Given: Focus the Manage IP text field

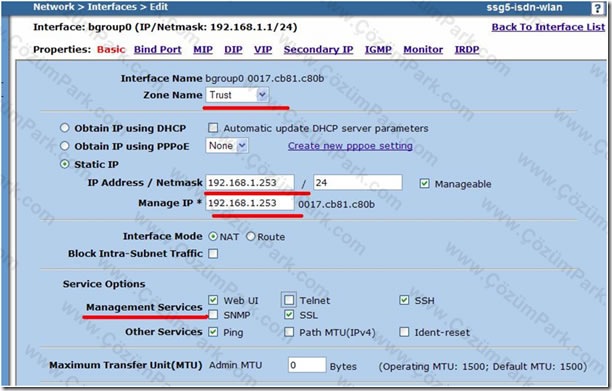Looking at the screenshot, I should click(250, 203).
